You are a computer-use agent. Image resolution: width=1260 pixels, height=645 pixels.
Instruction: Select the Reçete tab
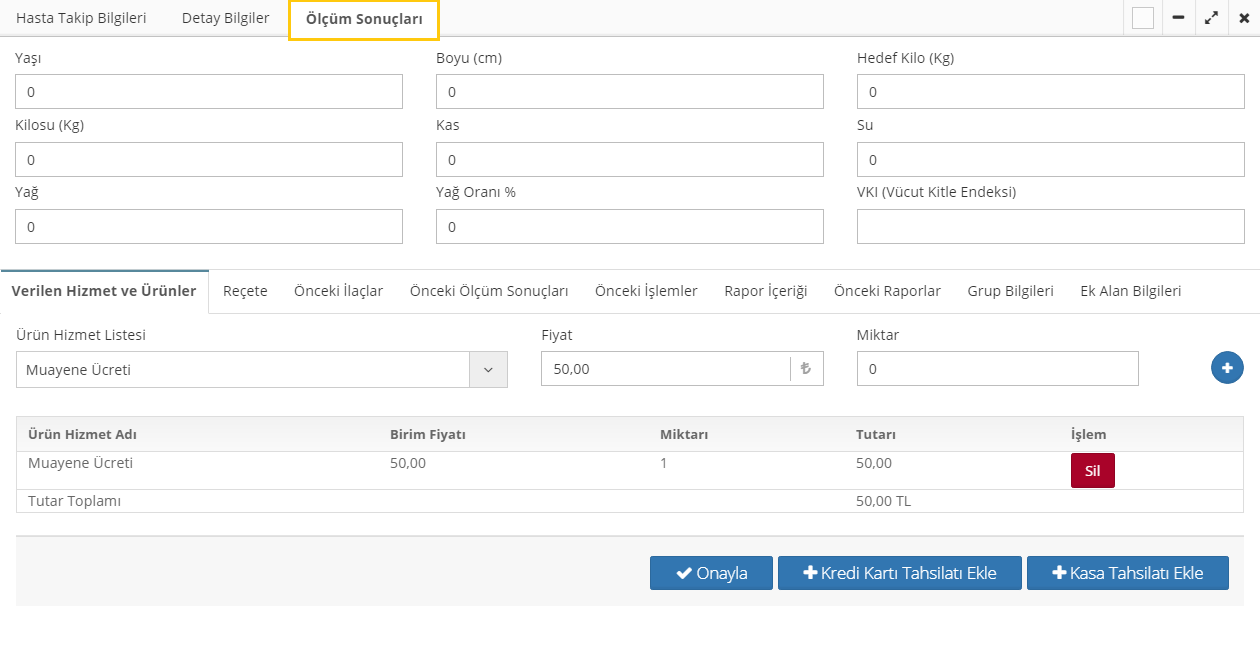click(x=245, y=291)
